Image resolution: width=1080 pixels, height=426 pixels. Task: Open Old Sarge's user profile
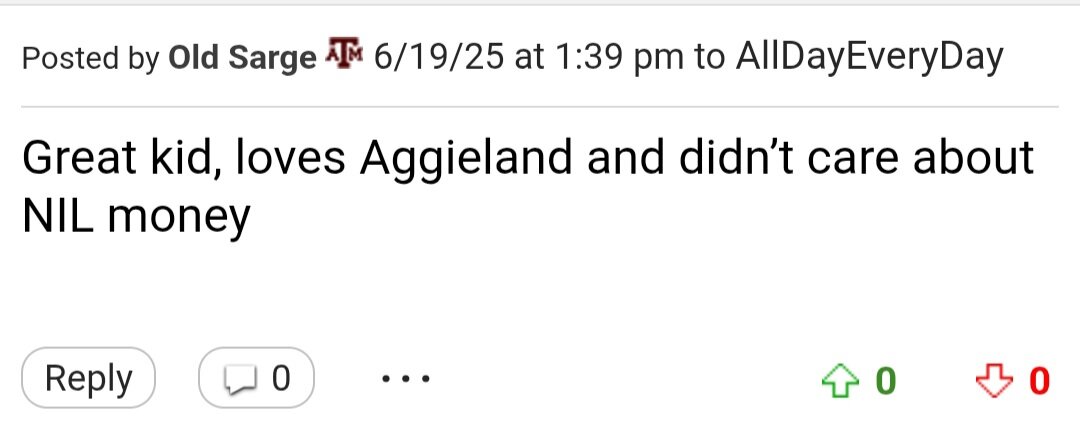tap(242, 58)
